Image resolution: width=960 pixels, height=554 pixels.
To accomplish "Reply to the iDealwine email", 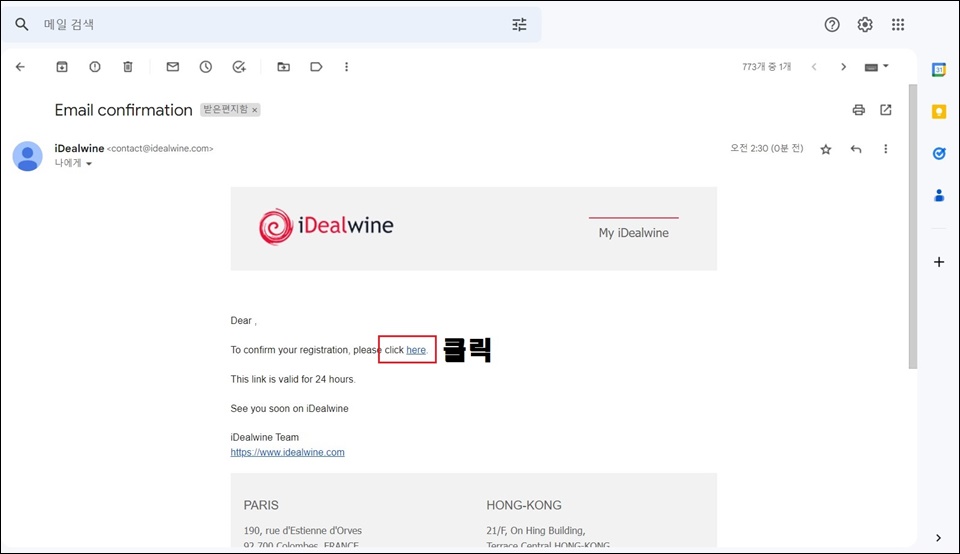I will (x=856, y=149).
